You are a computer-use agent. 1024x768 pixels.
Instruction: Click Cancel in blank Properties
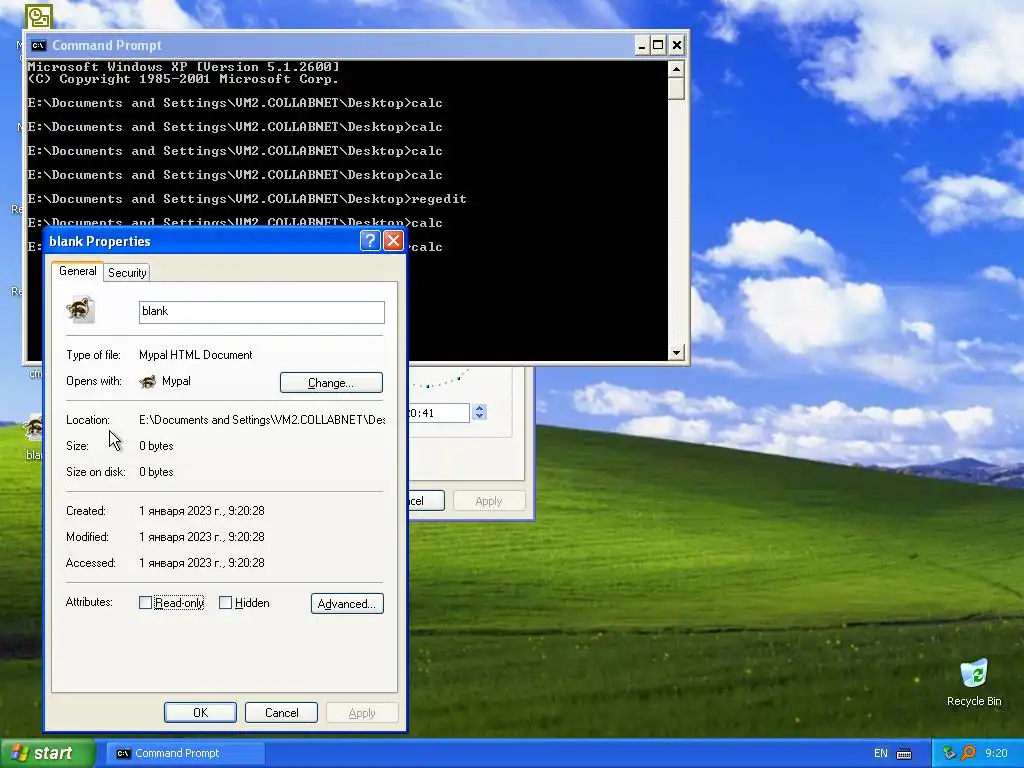click(x=281, y=712)
